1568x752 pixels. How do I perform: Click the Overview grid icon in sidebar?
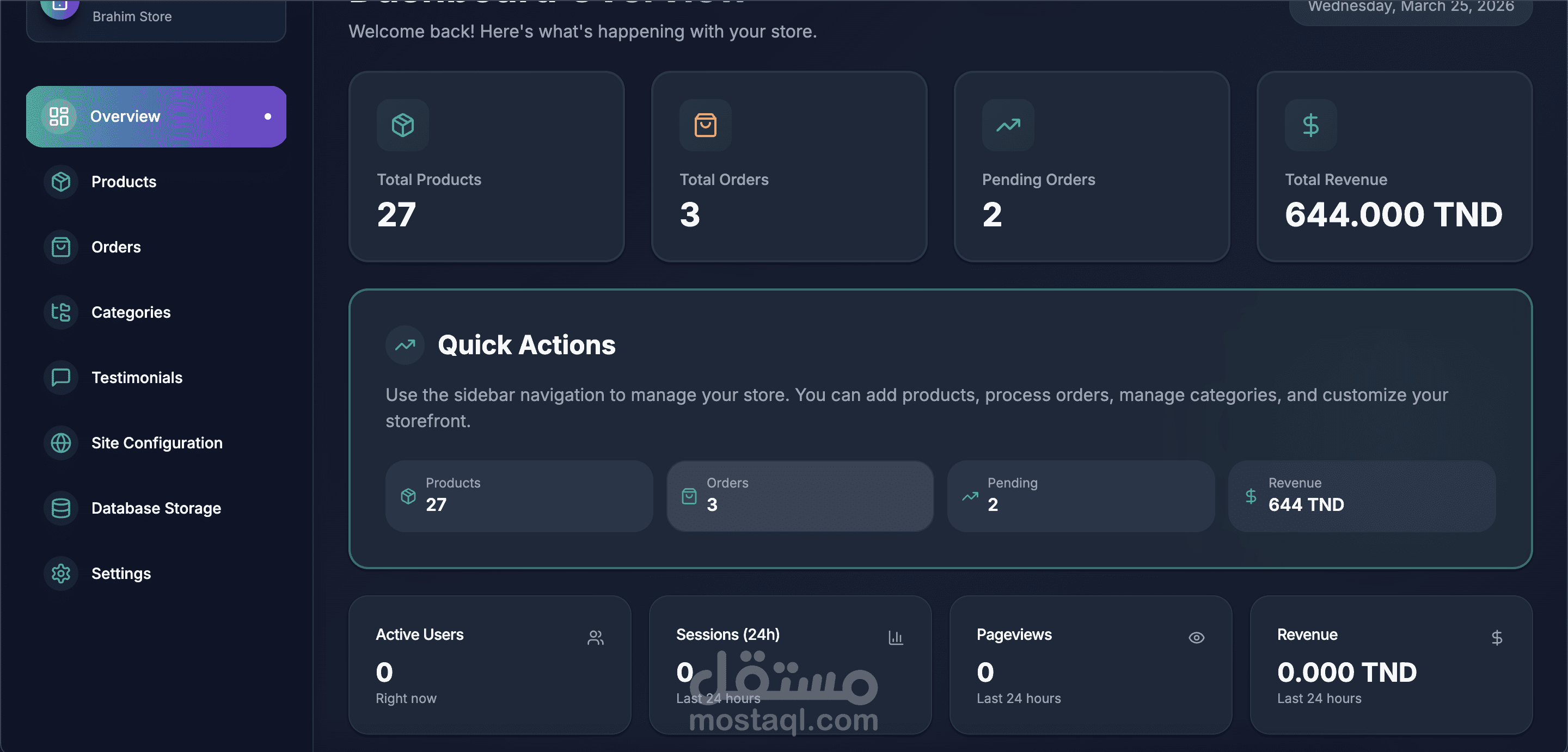pos(59,116)
